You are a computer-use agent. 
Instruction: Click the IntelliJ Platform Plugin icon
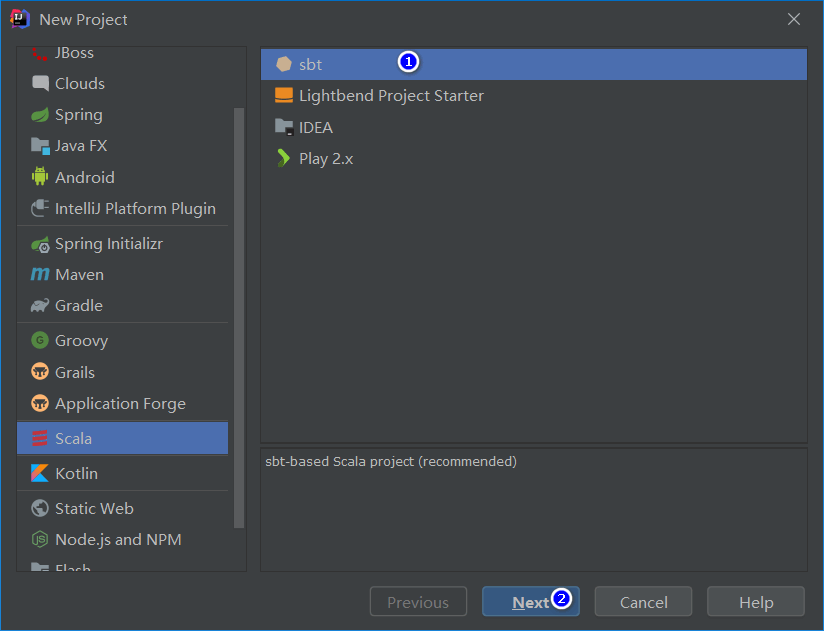click(38, 208)
